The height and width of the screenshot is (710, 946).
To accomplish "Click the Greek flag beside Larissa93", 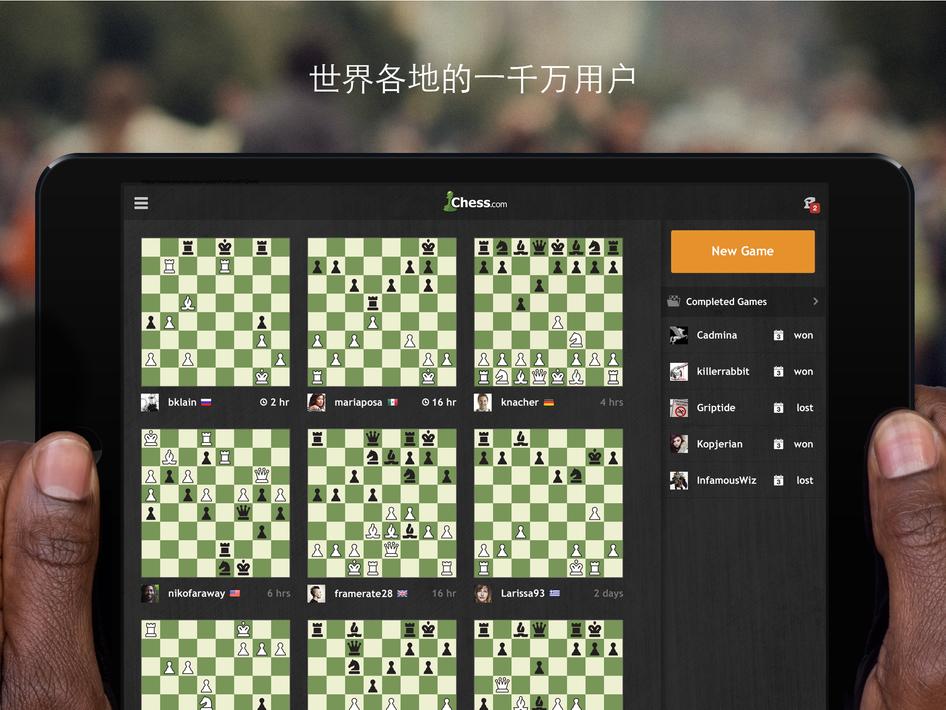I will (553, 593).
